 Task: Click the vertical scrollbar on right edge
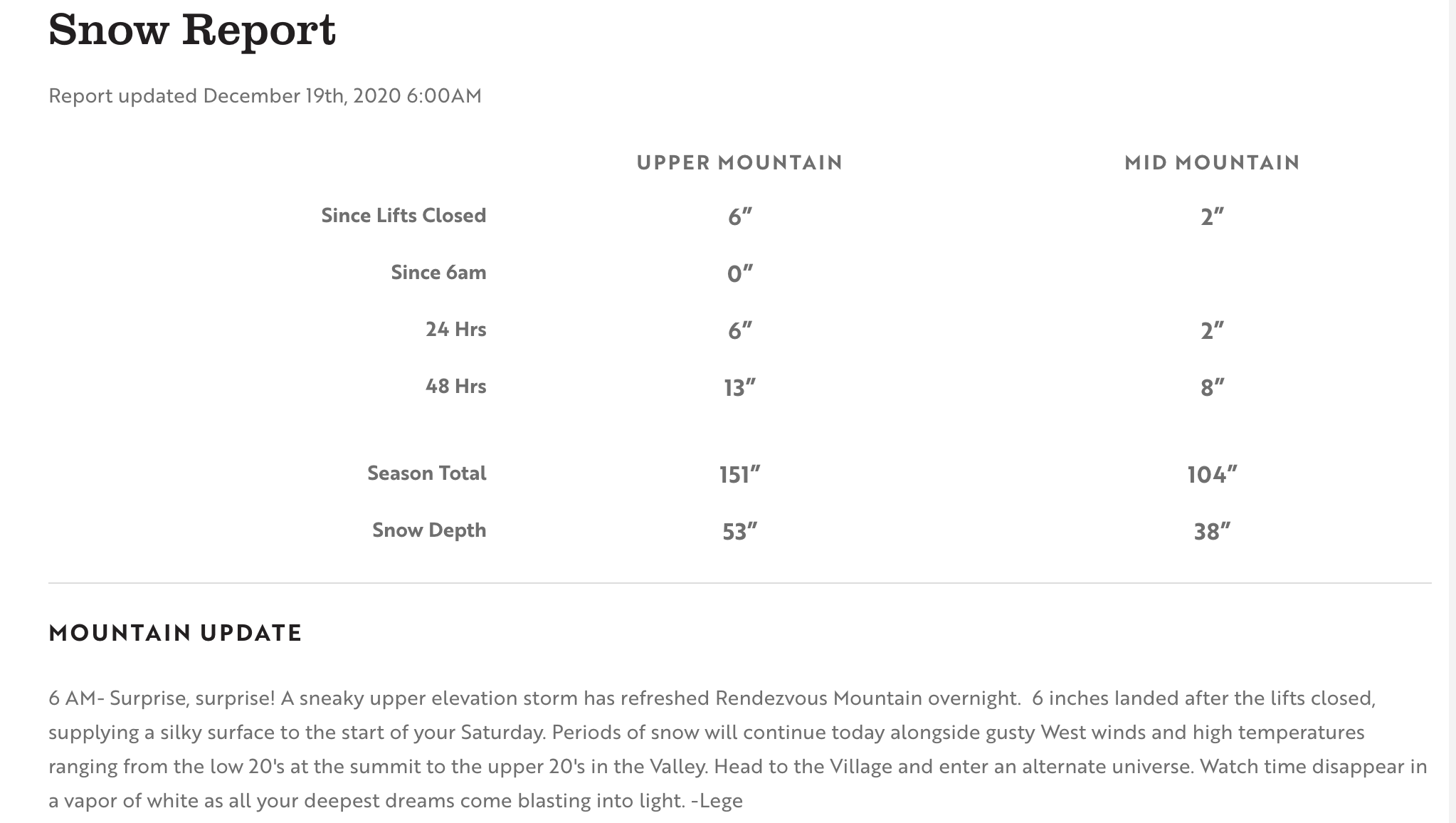[1452, 411]
